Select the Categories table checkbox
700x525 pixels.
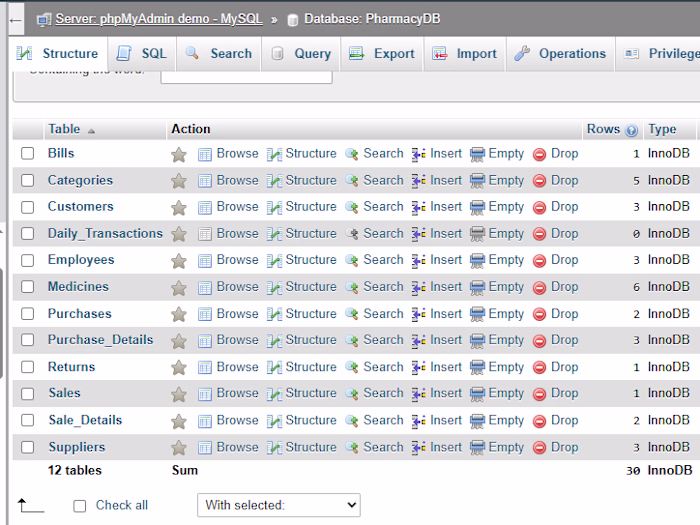point(28,180)
